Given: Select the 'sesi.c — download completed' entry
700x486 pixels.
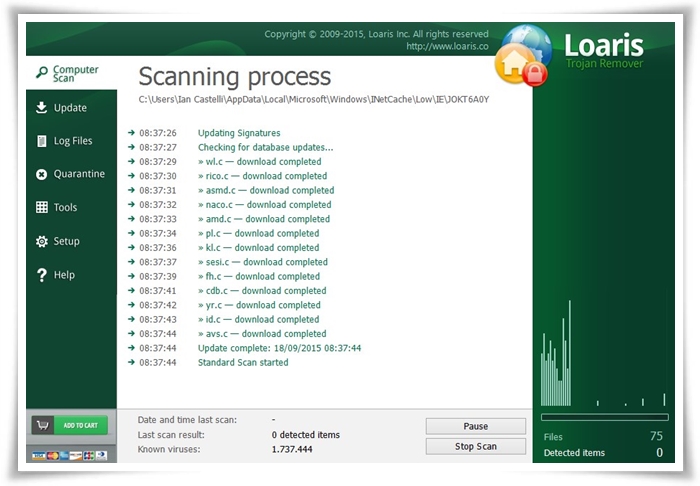Looking at the screenshot, I should pos(263,262).
